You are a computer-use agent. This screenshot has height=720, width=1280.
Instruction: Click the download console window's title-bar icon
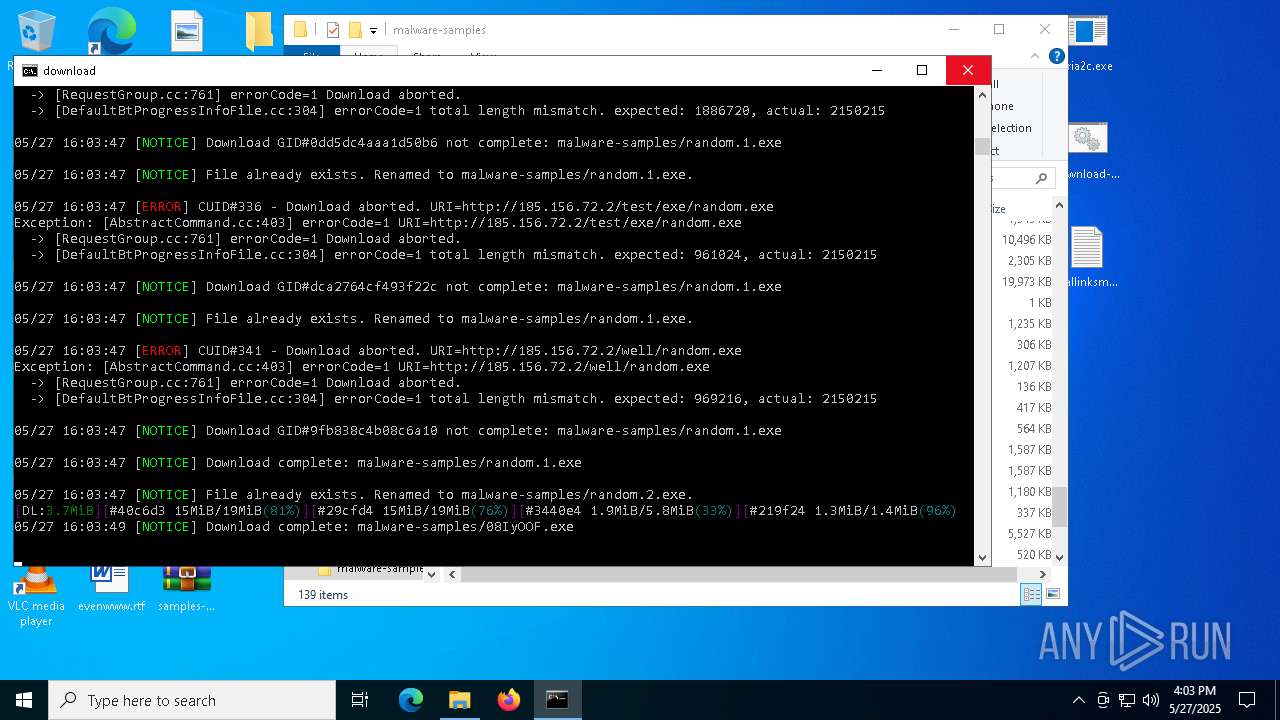pos(30,70)
